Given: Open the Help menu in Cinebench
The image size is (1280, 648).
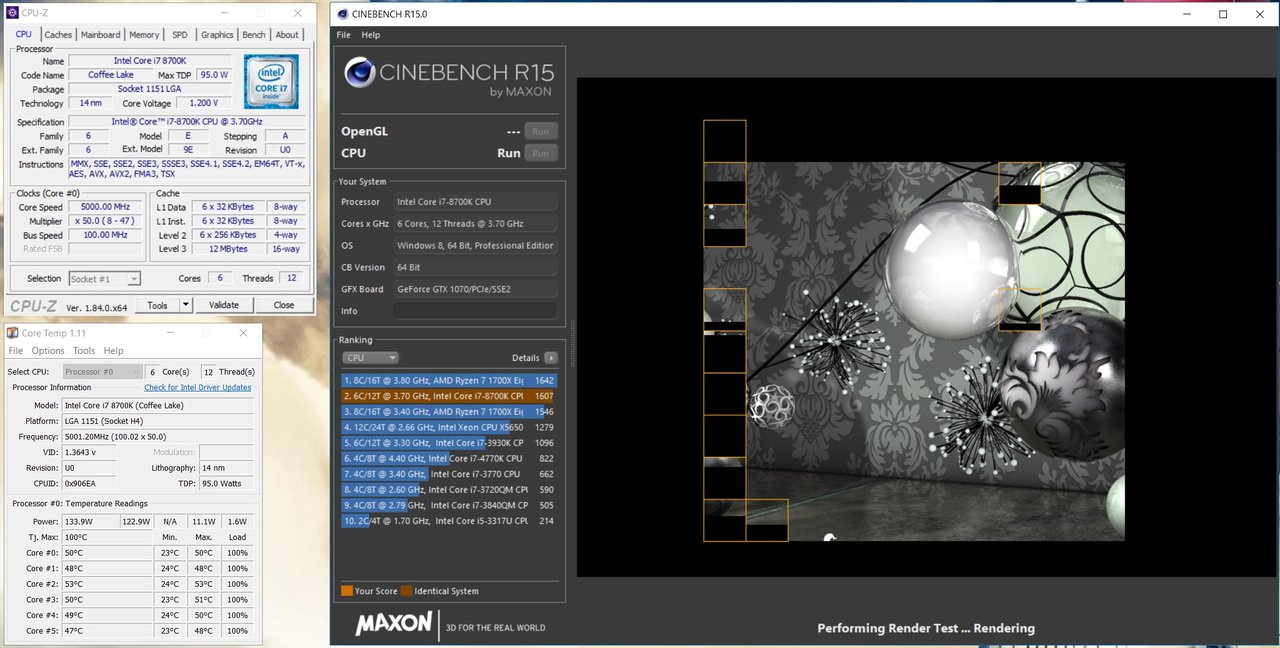Looking at the screenshot, I should coord(370,35).
